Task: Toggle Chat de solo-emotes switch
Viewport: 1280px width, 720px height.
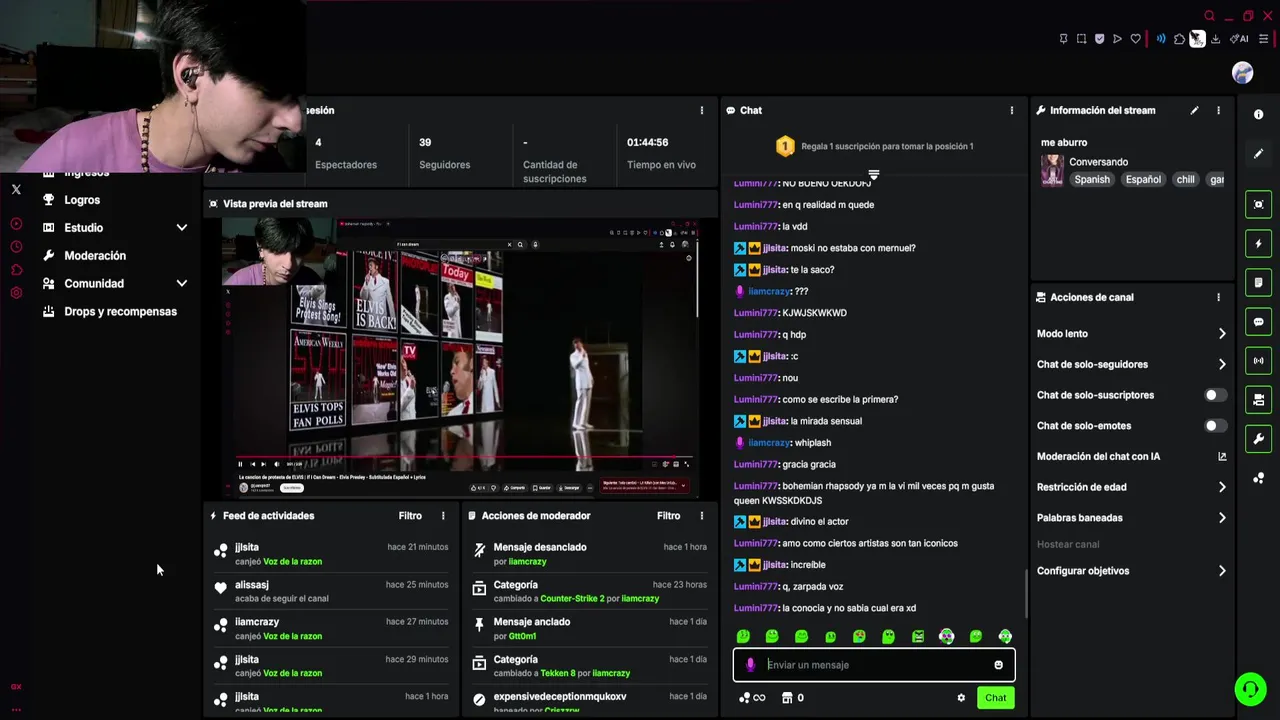Action: [1215, 426]
